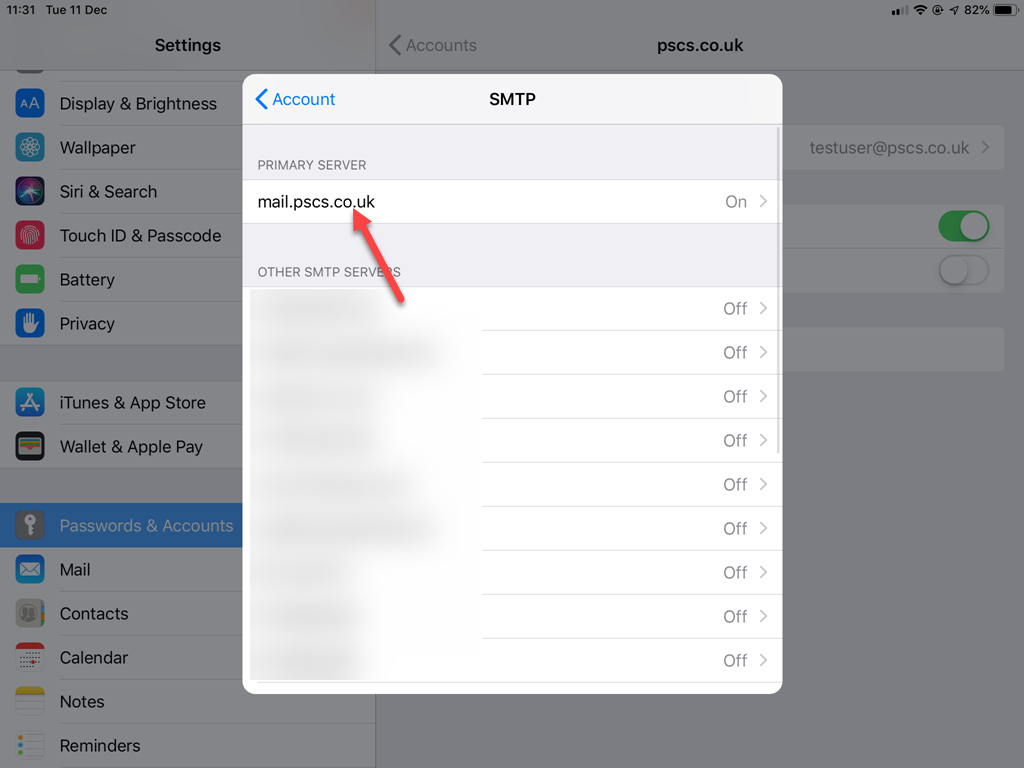
Task: Open the Privacy hand icon
Action: point(30,323)
